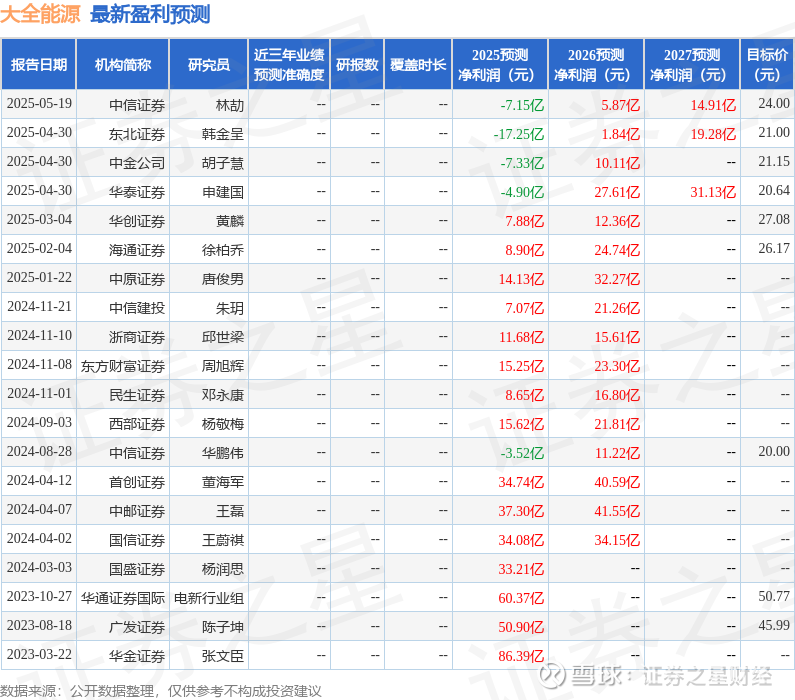Click the -17.25亿 profit value
This screenshot has width=795, height=700.
tap(519, 134)
